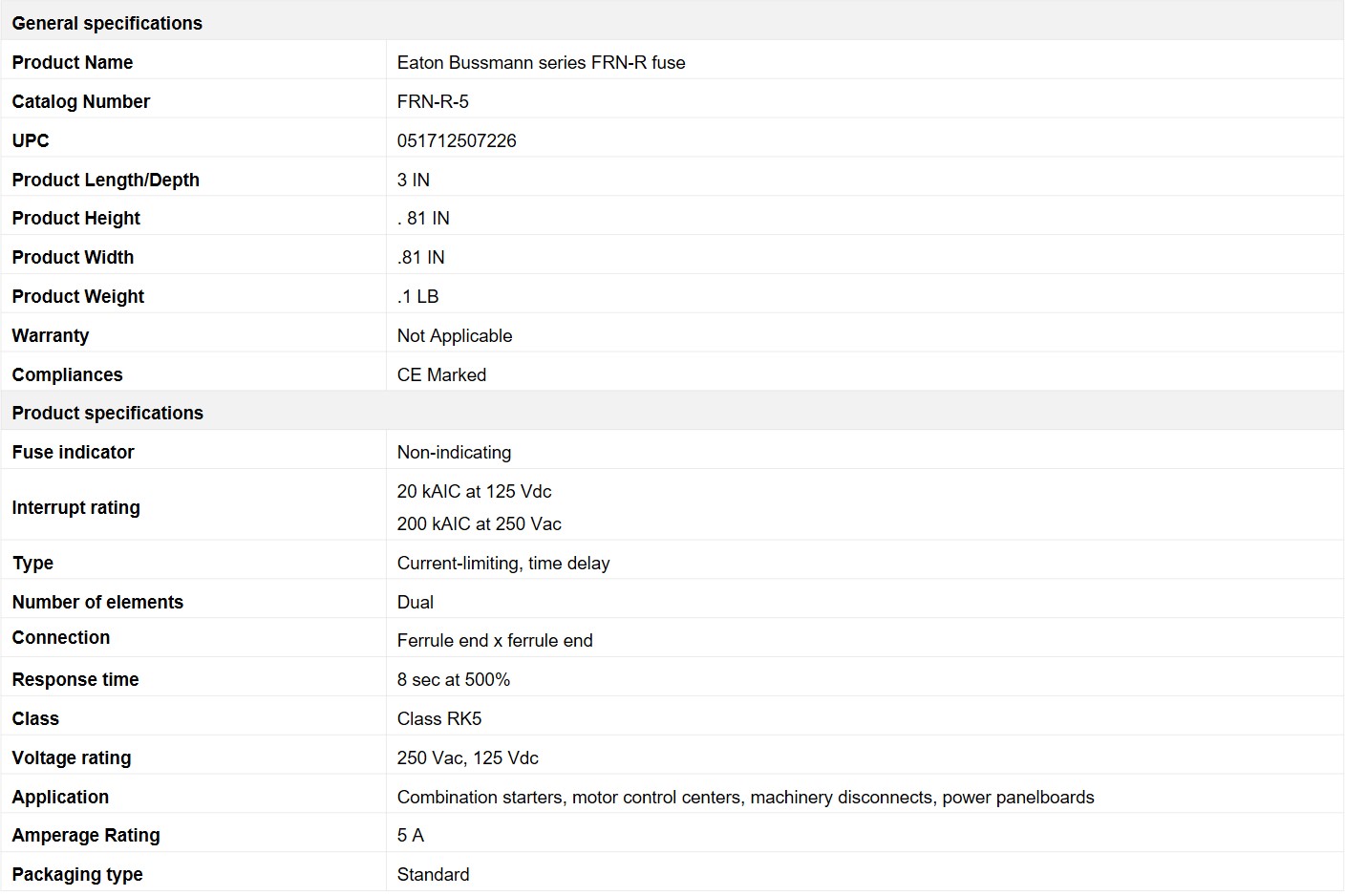The height and width of the screenshot is (896, 1345).
Task: Click the Non-indicating fuse indicator value
Action: click(x=454, y=452)
